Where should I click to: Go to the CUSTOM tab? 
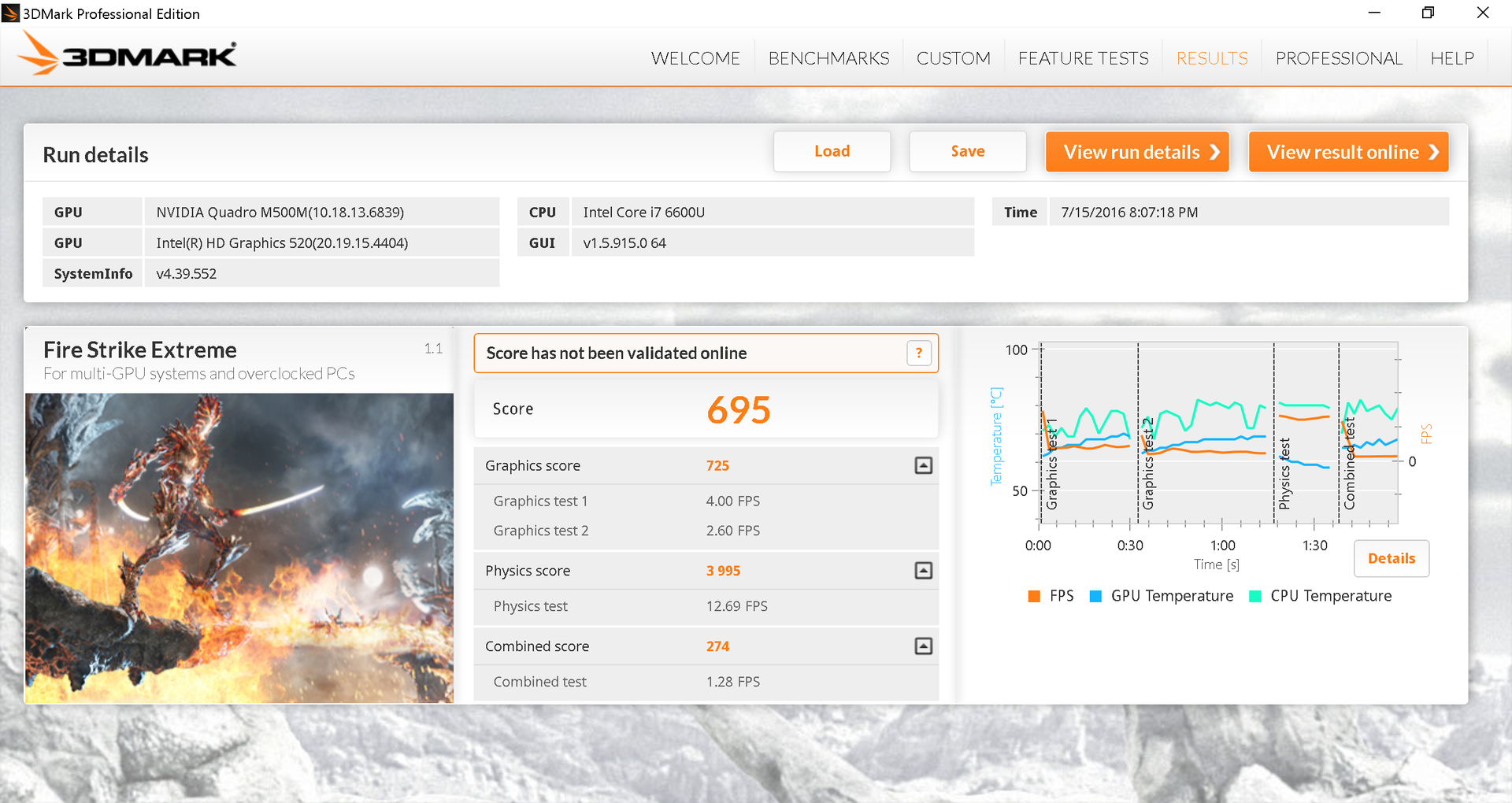(953, 58)
